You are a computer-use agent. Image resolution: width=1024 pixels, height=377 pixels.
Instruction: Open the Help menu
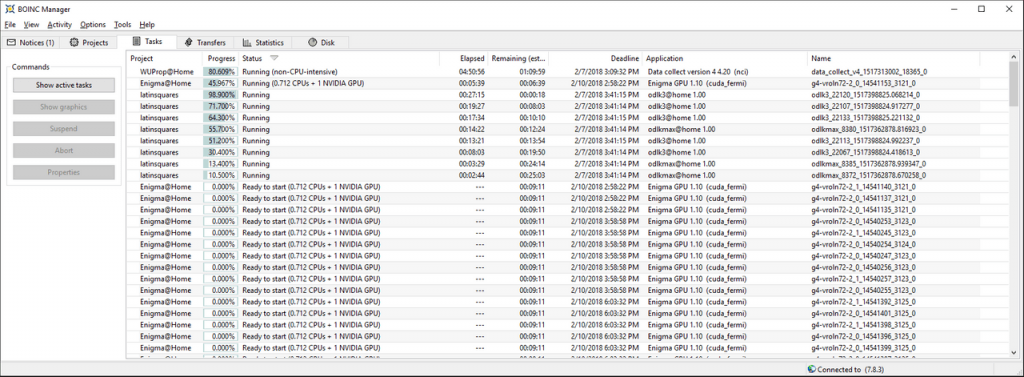(x=147, y=24)
